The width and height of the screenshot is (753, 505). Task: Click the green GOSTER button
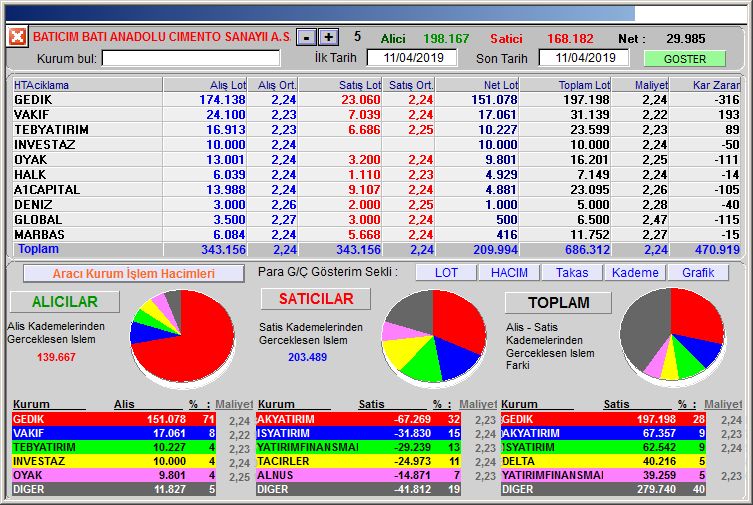tap(684, 59)
